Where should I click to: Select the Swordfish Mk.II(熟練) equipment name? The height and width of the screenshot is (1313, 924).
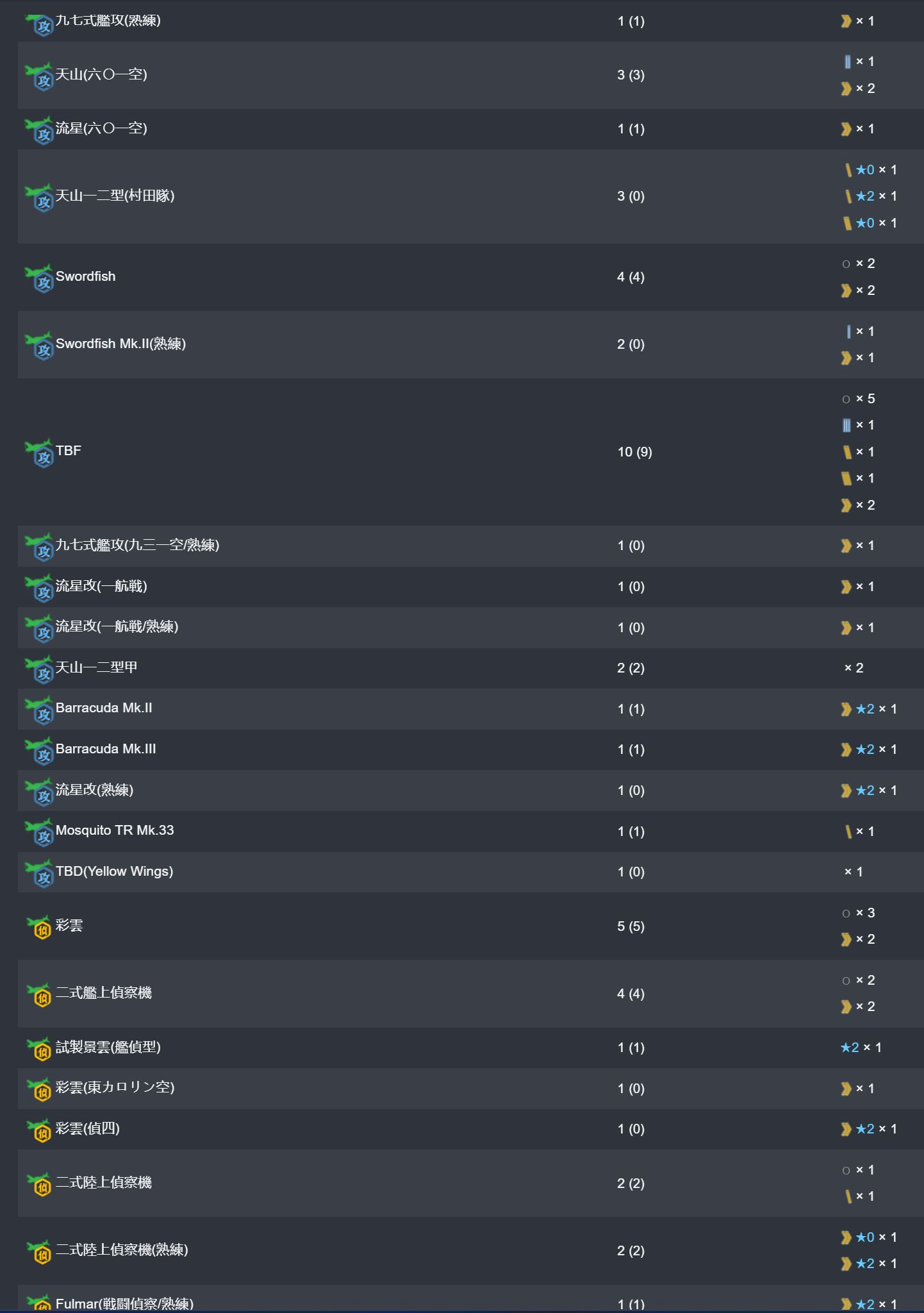120,344
